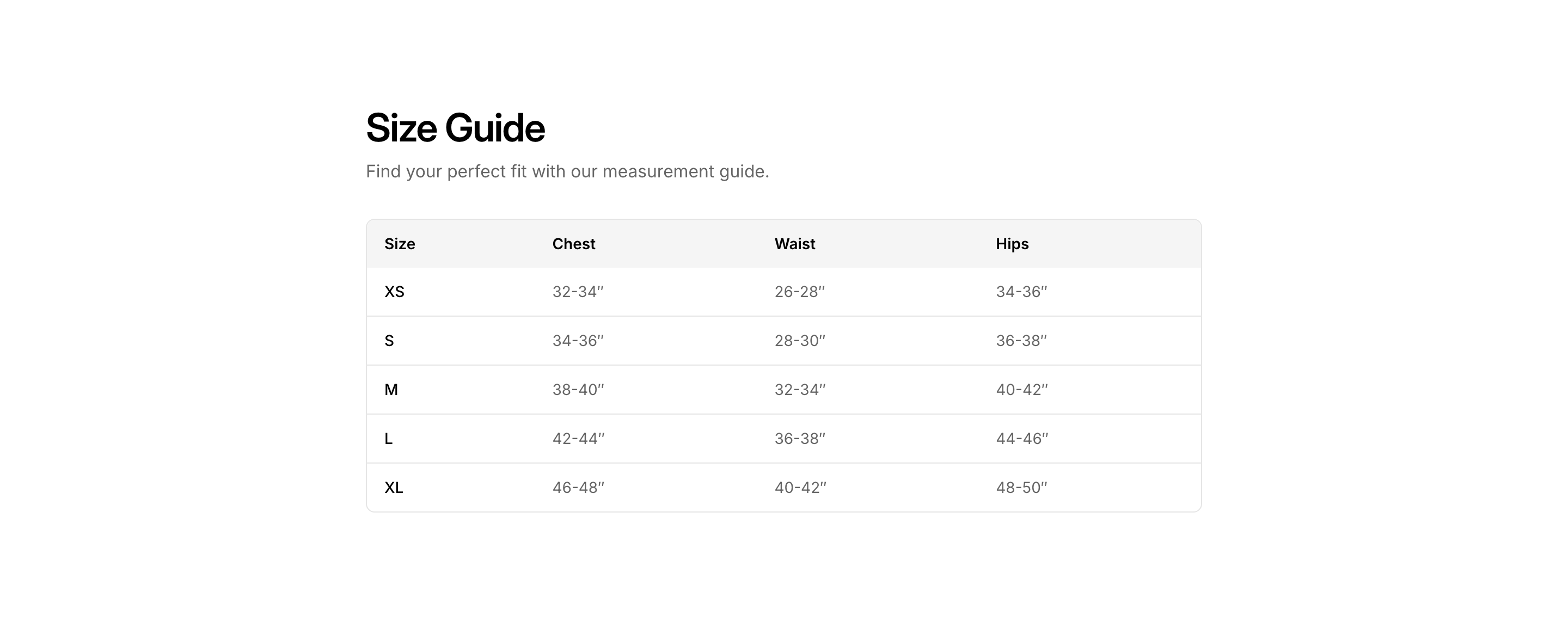Select the Chest column header

tap(573, 244)
